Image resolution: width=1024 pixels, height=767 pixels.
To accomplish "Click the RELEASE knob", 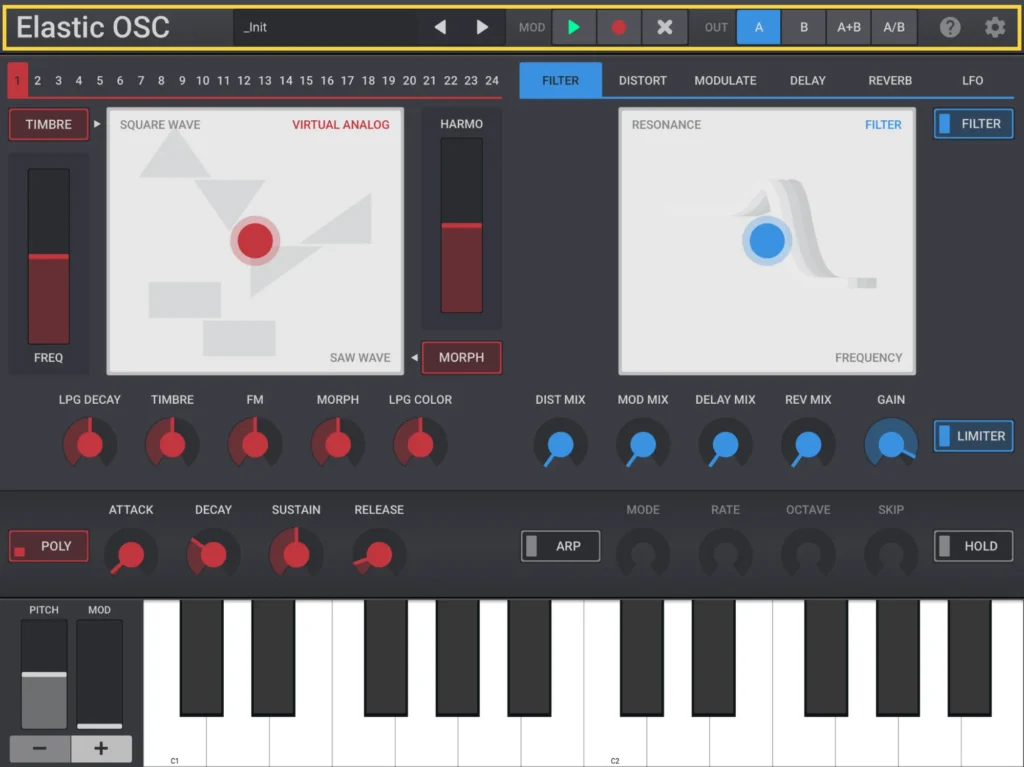I will (x=379, y=554).
